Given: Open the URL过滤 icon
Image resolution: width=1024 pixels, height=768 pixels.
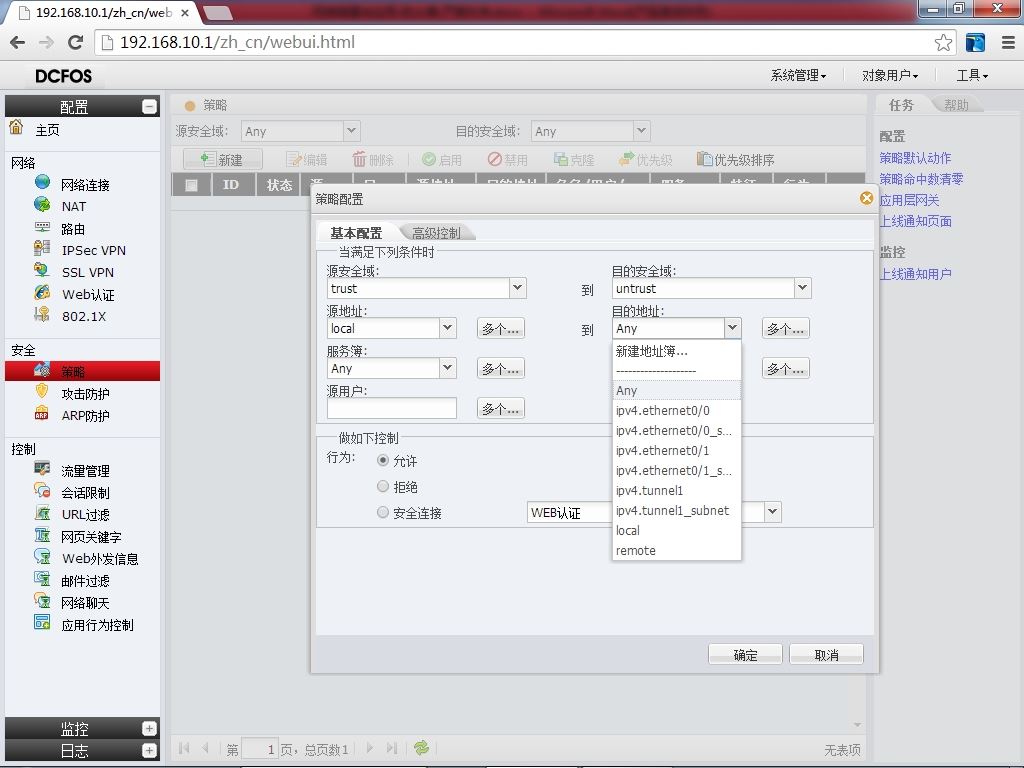Looking at the screenshot, I should point(42,513).
